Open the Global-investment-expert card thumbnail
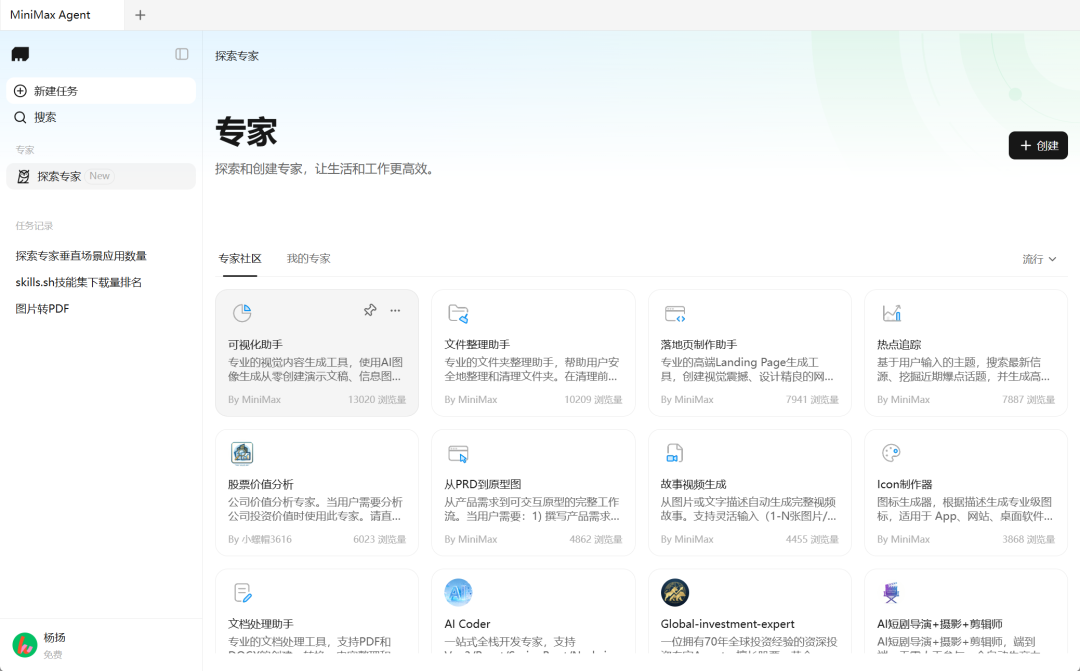1080x671 pixels. point(674,592)
